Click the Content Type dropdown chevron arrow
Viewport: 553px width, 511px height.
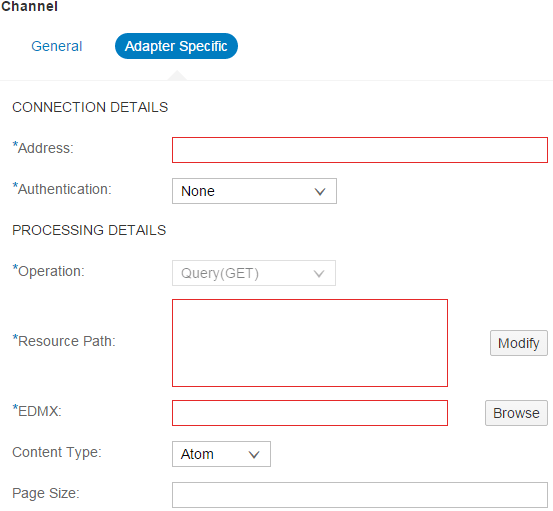point(254,455)
